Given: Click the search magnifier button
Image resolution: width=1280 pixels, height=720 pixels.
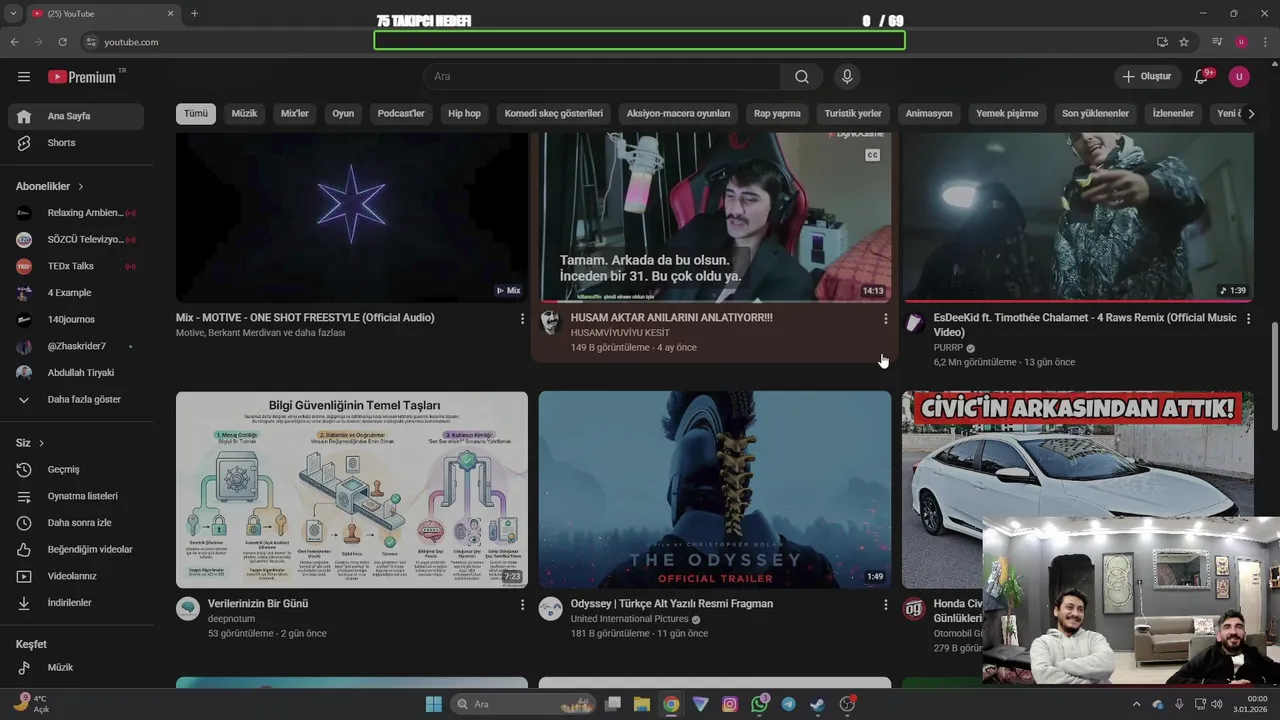Looking at the screenshot, I should [802, 77].
